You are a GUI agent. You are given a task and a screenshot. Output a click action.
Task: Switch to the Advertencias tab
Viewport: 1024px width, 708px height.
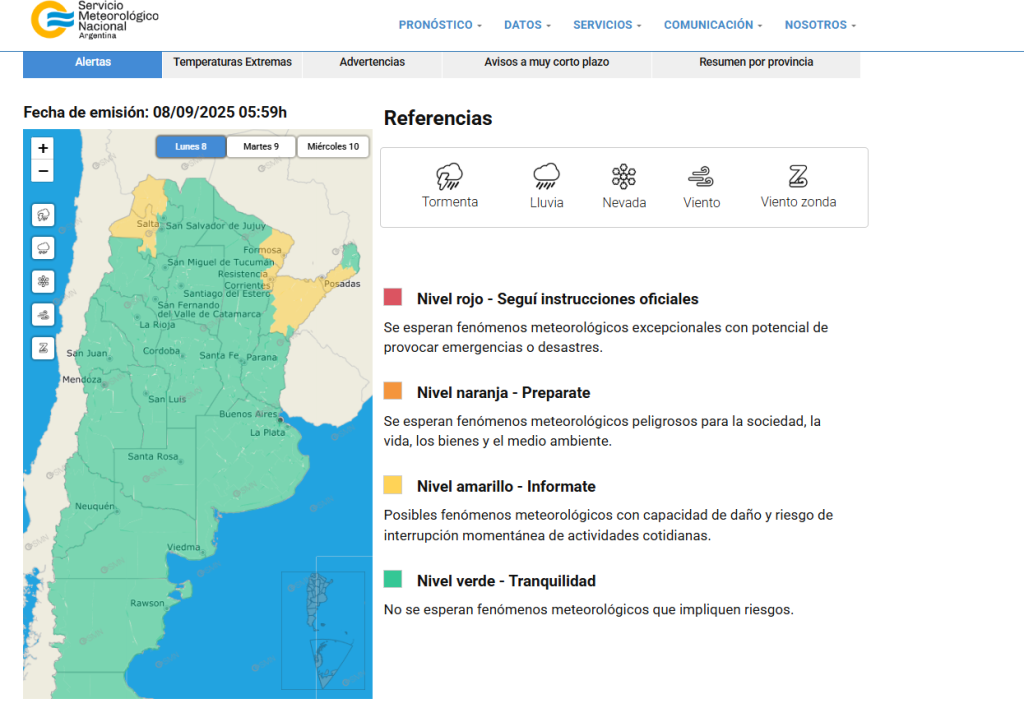tap(372, 62)
